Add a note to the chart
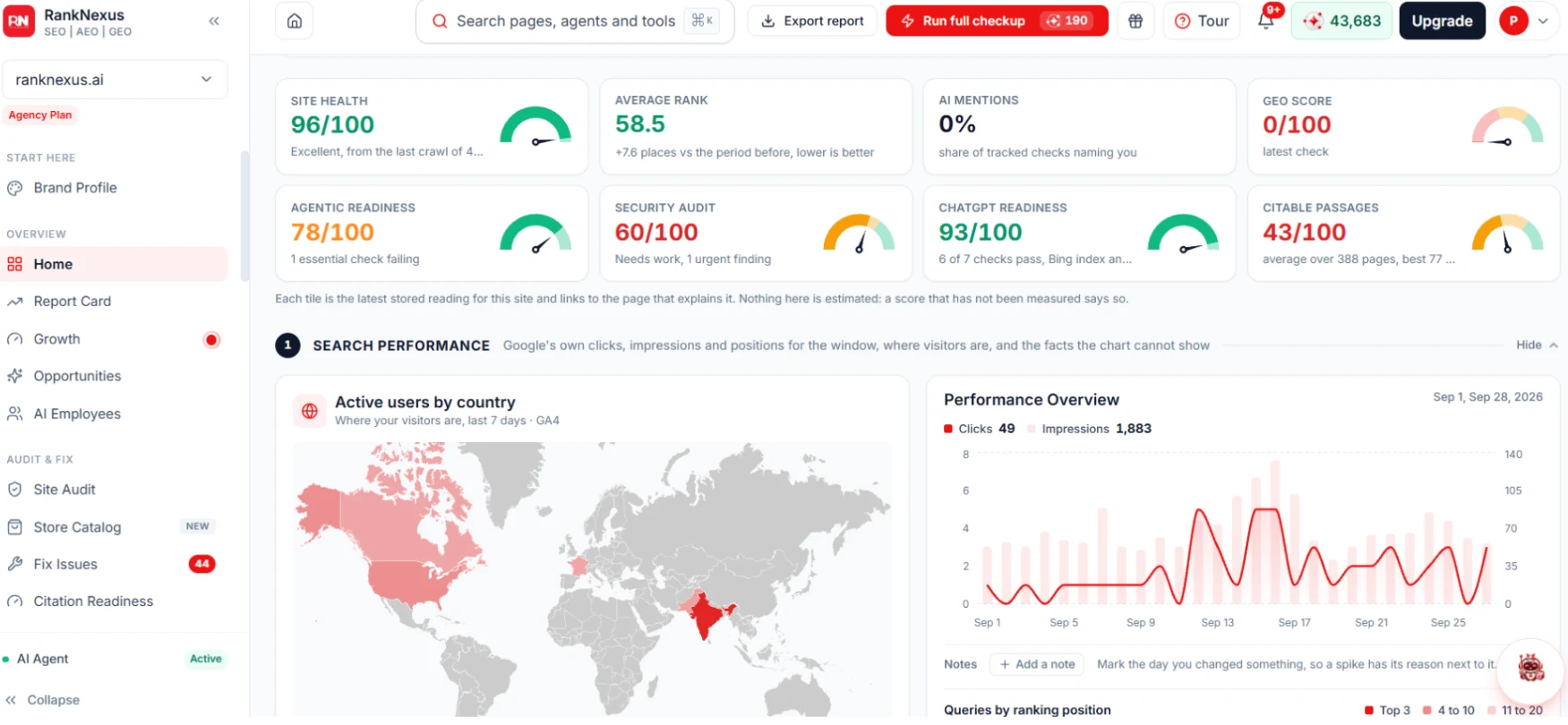 coord(1037,664)
